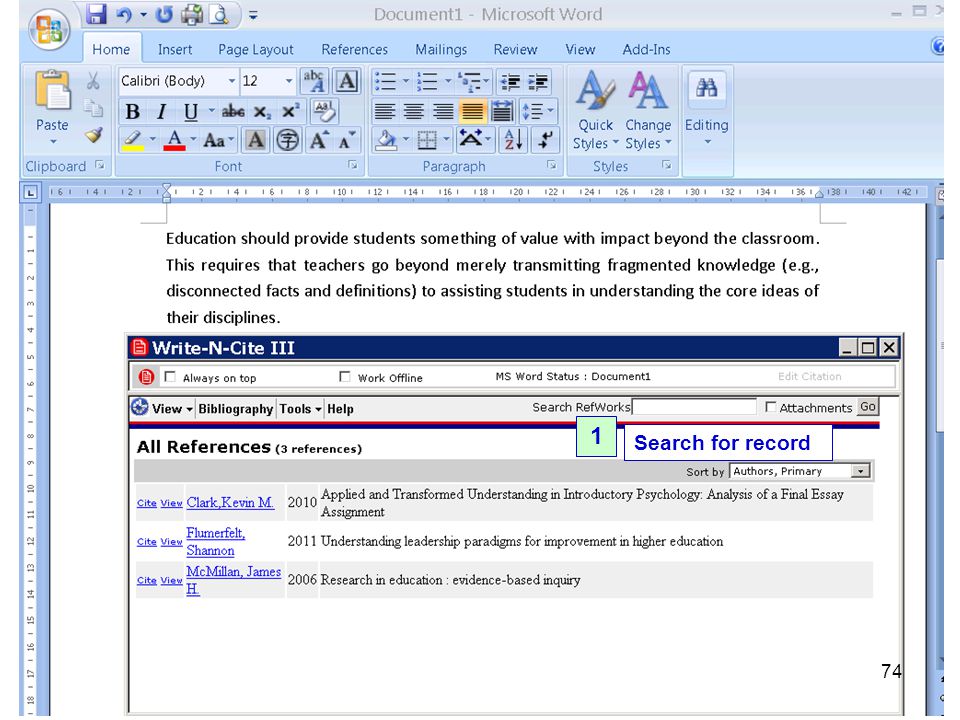Open Paragraph dialog launcher

(x=552, y=165)
